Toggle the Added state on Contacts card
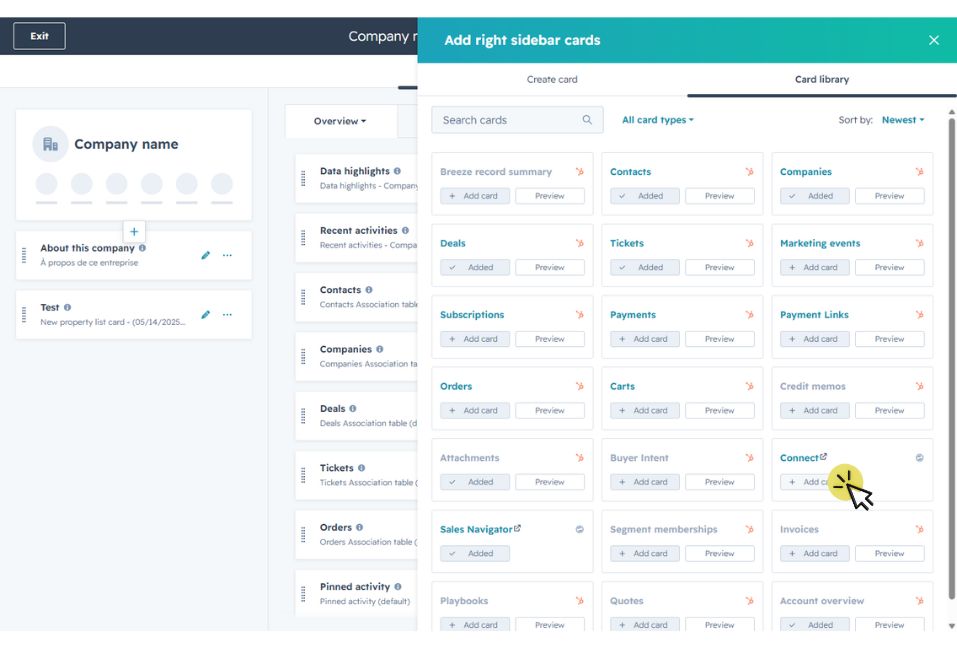957x648 pixels. pyautogui.click(x=645, y=196)
